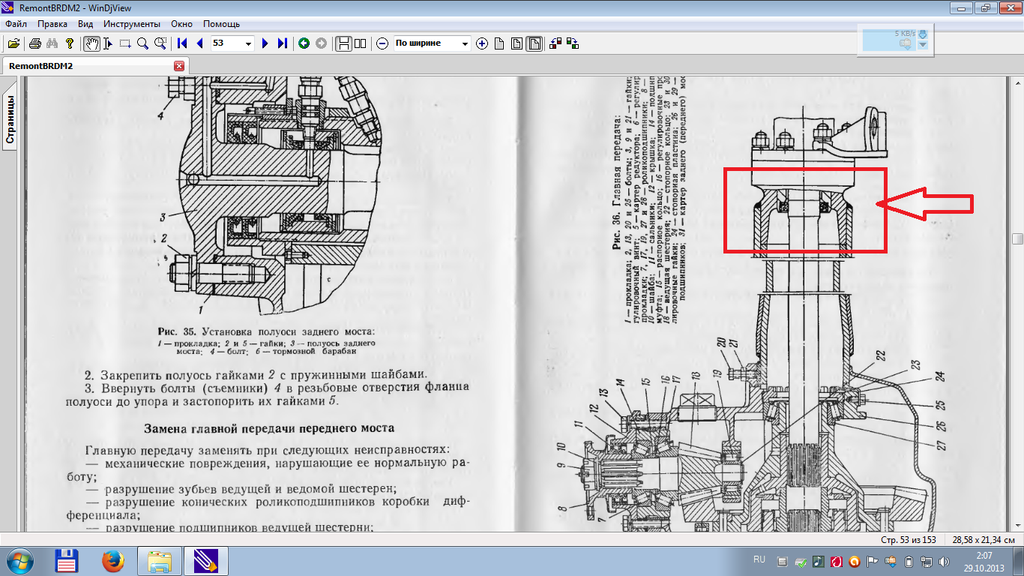1024x576 pixels.
Task: Open the floppy disk app in taskbar
Action: point(67,561)
